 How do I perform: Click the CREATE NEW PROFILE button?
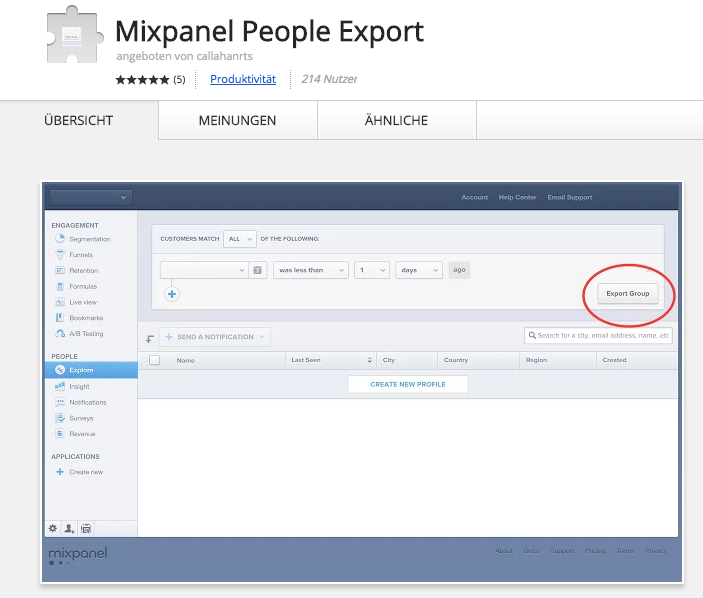click(x=408, y=384)
